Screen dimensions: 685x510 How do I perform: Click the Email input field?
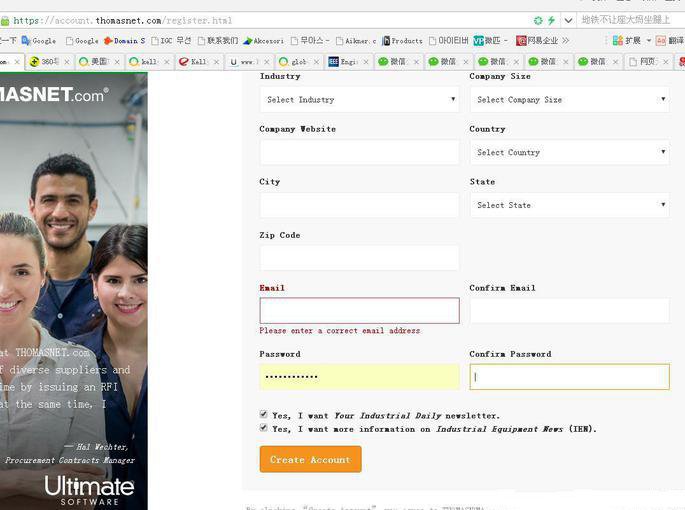359,310
